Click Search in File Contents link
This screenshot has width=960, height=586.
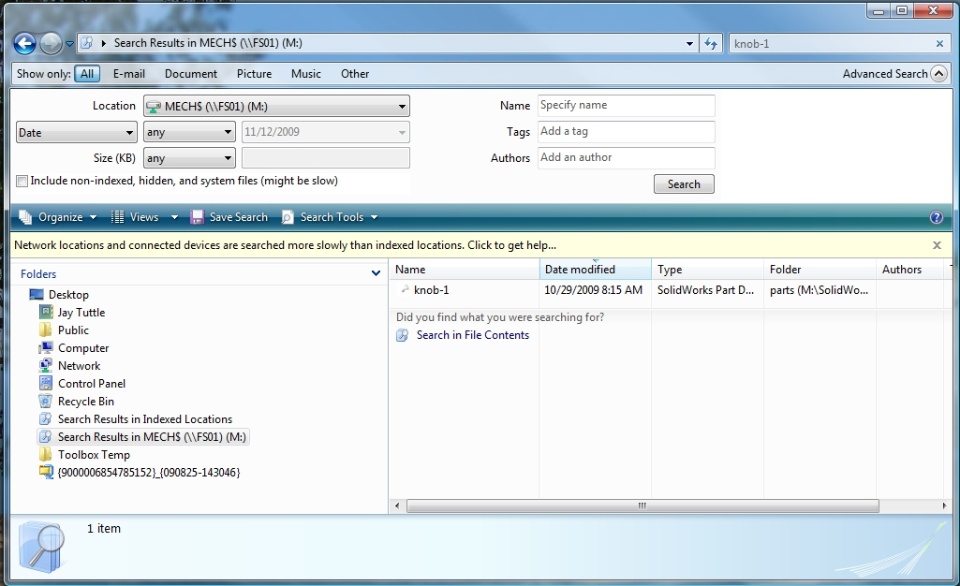coord(473,335)
